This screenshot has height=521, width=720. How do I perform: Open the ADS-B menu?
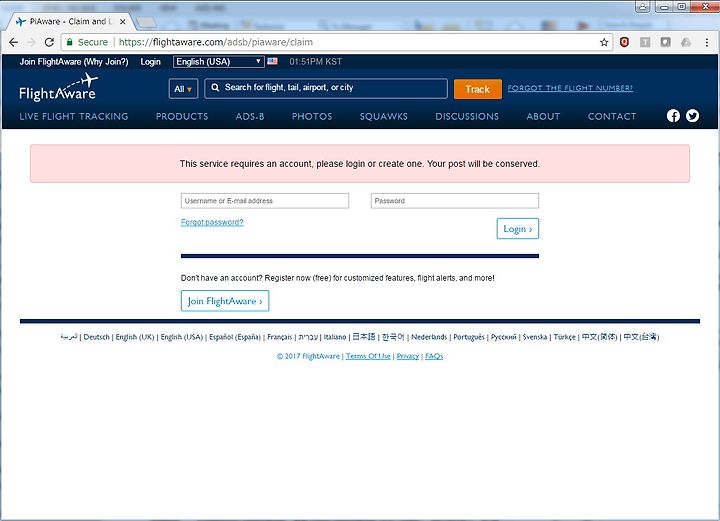[x=250, y=116]
